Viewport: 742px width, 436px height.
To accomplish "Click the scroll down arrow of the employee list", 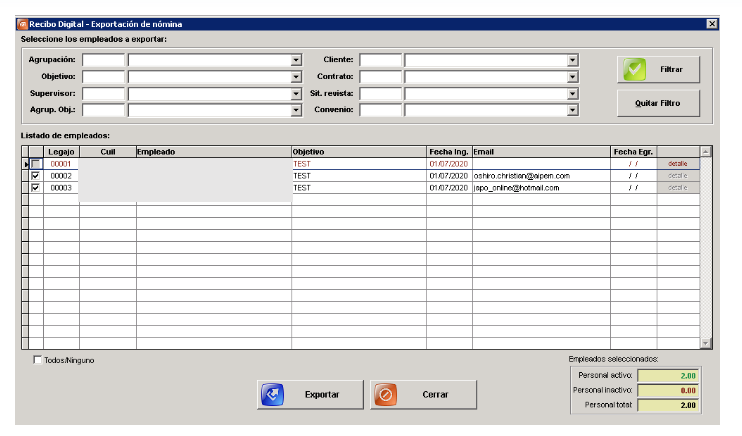I will pyautogui.click(x=706, y=343).
